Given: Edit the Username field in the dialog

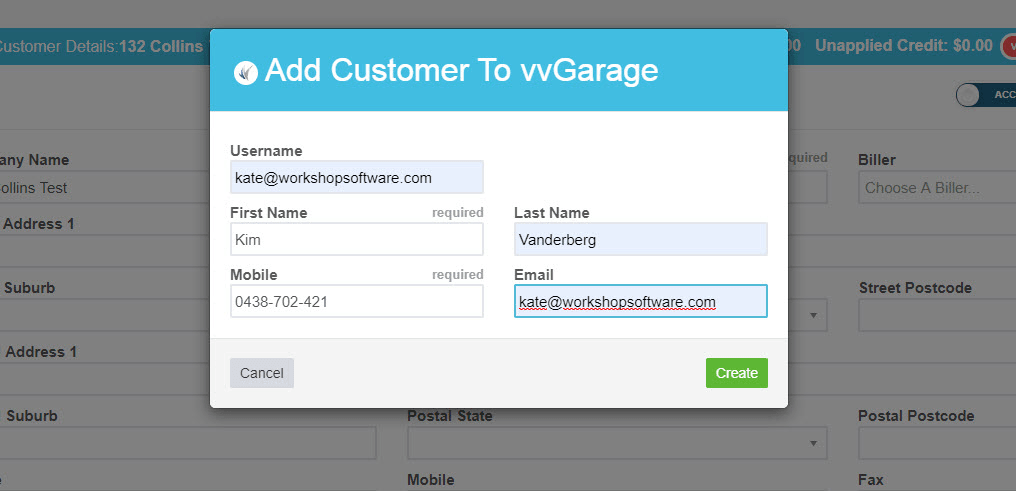Looking at the screenshot, I should [x=356, y=177].
